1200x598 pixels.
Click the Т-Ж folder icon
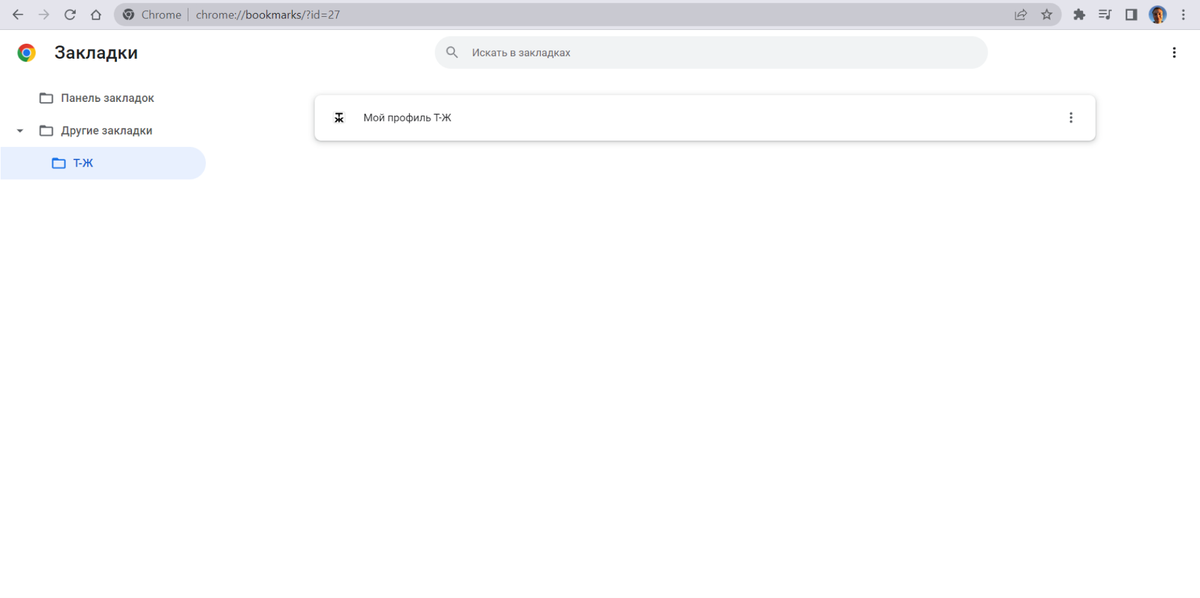click(x=58, y=163)
